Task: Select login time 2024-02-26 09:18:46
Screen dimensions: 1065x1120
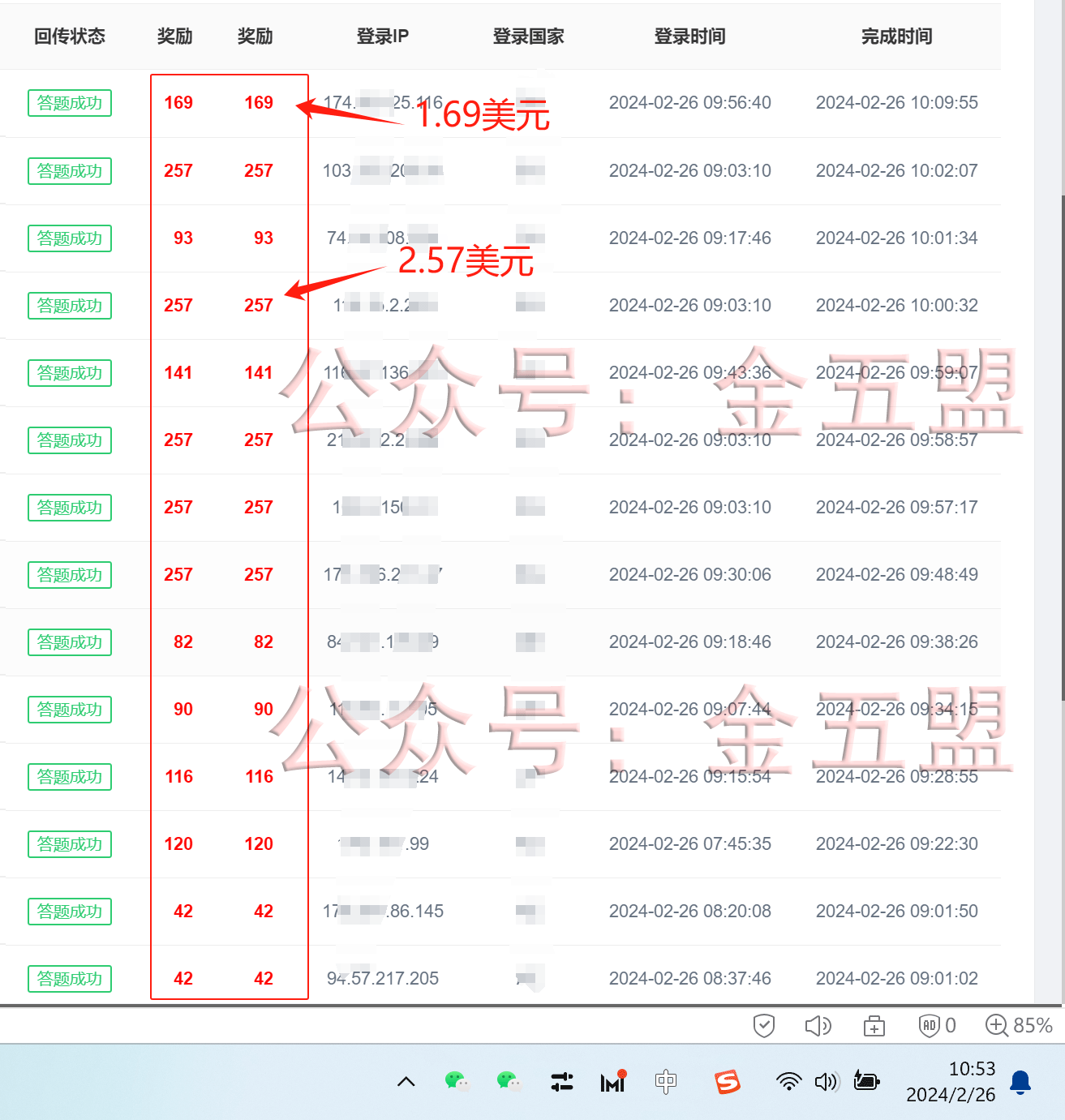Action: click(x=690, y=642)
